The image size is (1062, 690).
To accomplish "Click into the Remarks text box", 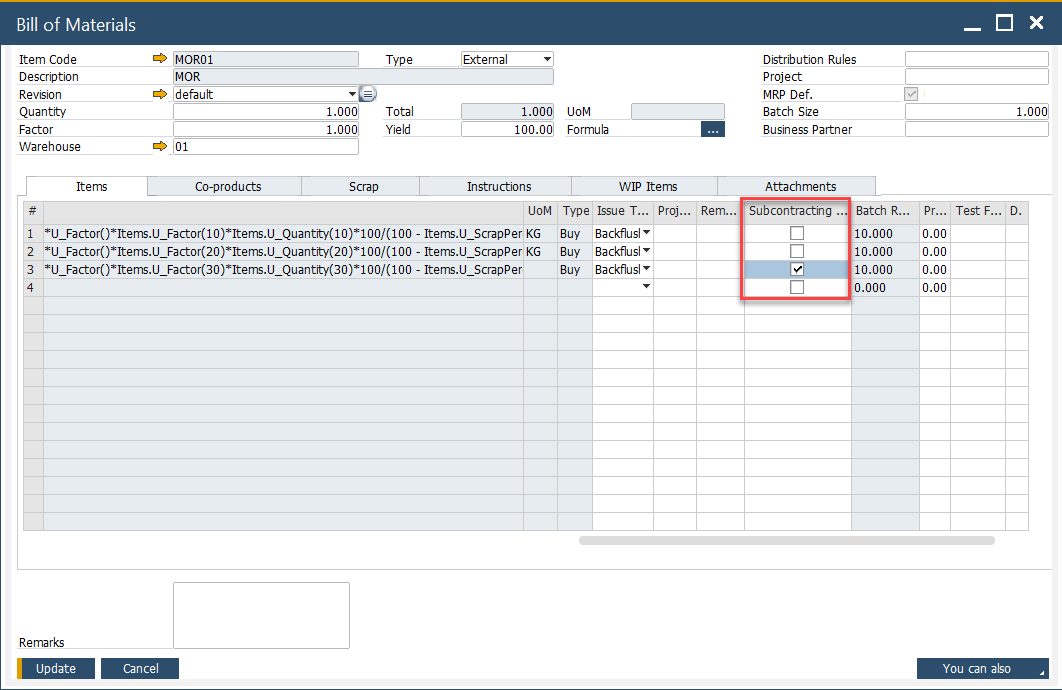I will (261, 615).
